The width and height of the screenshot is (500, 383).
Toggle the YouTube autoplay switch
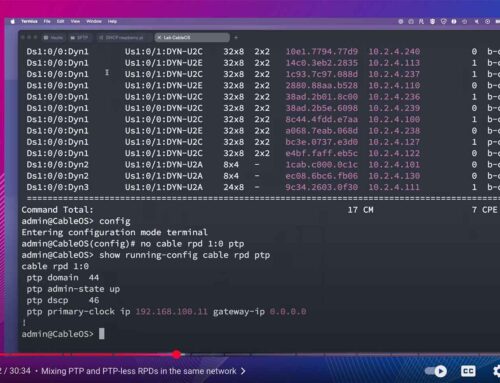click(436, 371)
